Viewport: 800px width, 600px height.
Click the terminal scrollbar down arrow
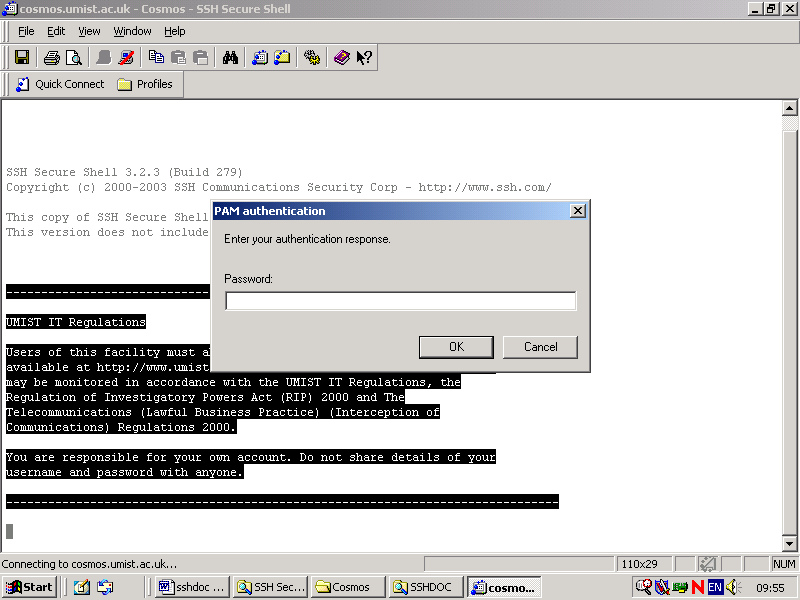point(789,543)
